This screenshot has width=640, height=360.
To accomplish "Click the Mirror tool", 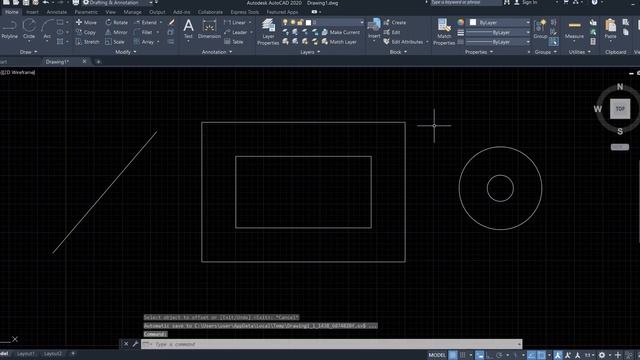I will 116,32.
